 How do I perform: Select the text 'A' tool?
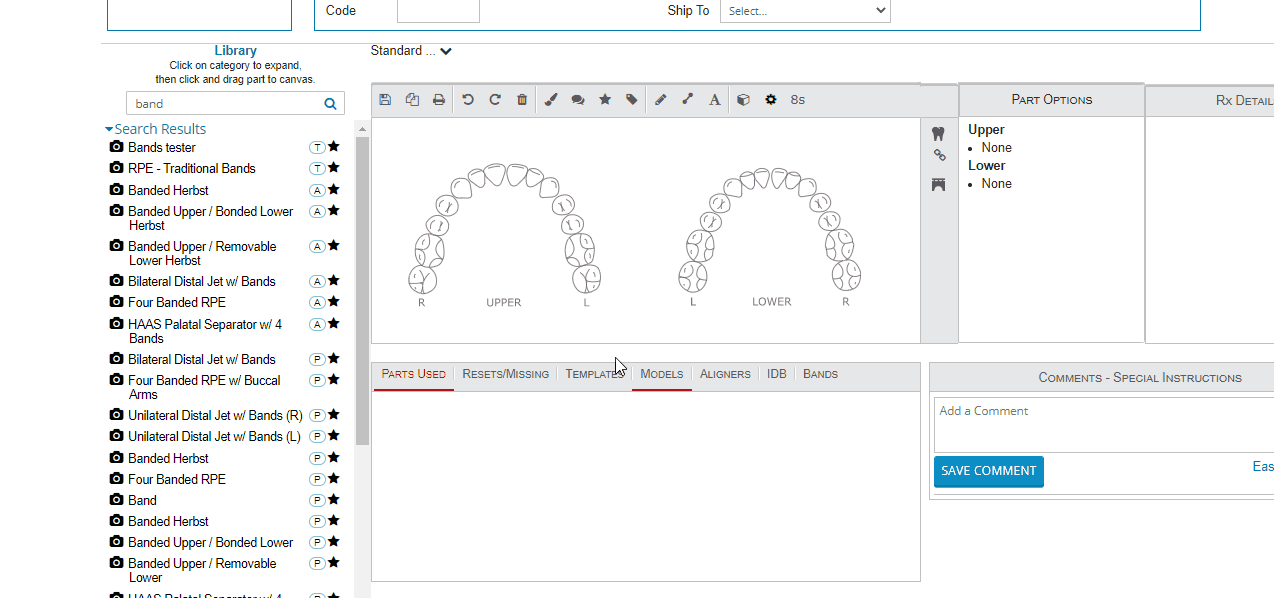tap(714, 100)
